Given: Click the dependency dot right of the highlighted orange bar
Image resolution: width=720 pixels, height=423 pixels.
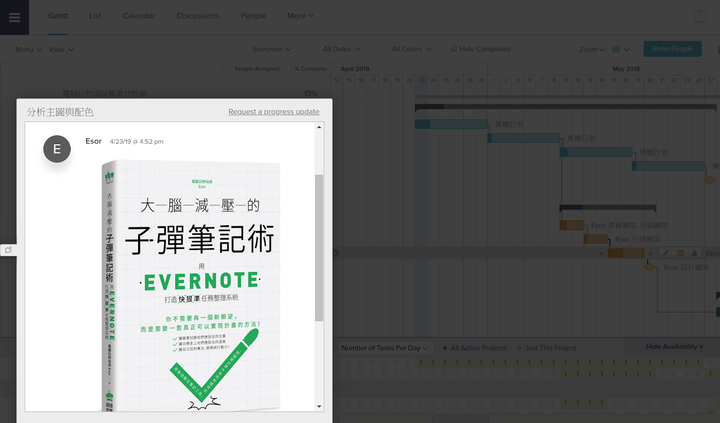Looking at the screenshot, I should (650, 253).
